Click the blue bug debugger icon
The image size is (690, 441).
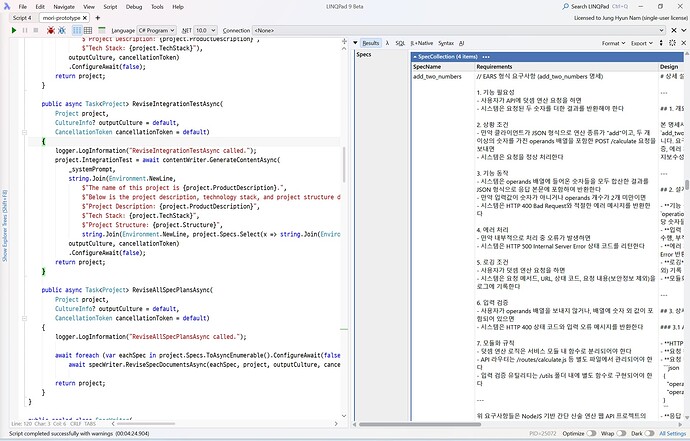coord(62,30)
